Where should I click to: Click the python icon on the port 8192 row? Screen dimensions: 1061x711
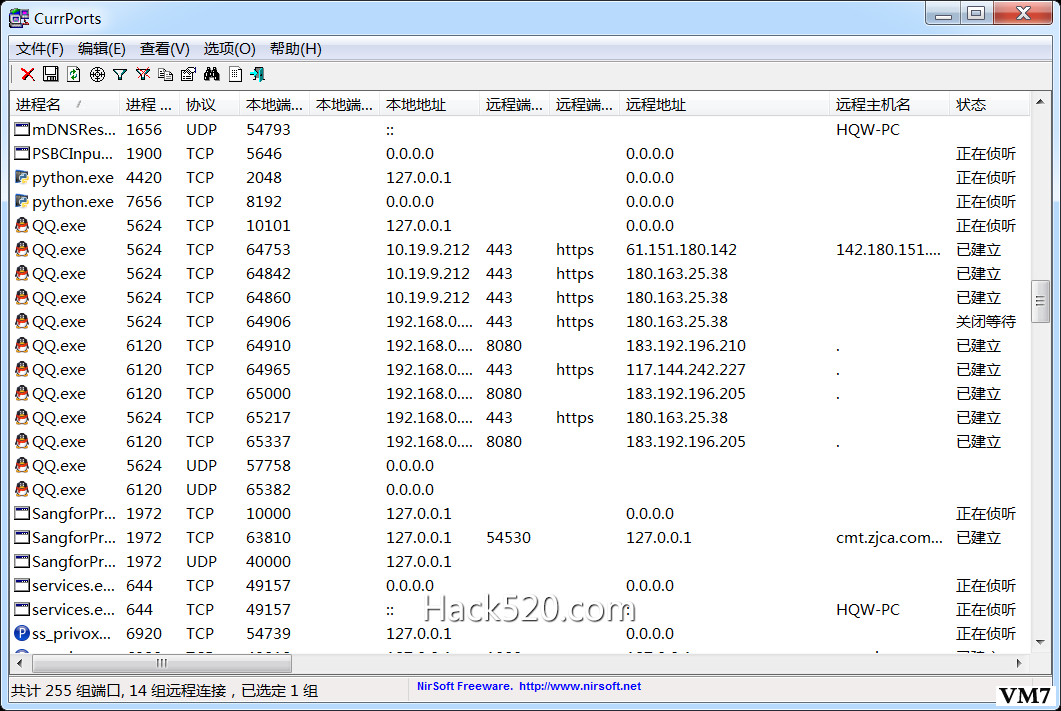22,202
